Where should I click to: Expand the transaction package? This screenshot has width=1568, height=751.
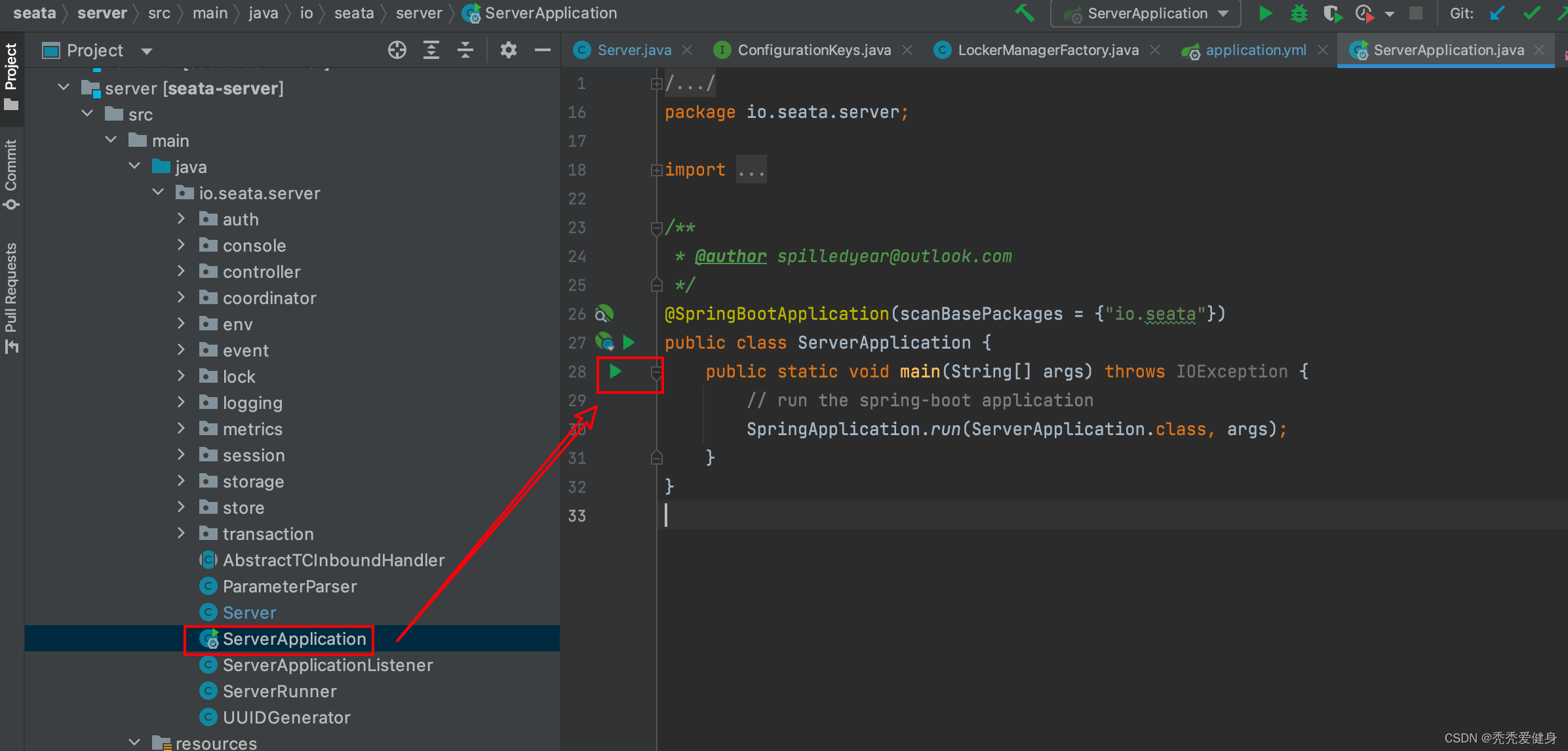(x=182, y=533)
